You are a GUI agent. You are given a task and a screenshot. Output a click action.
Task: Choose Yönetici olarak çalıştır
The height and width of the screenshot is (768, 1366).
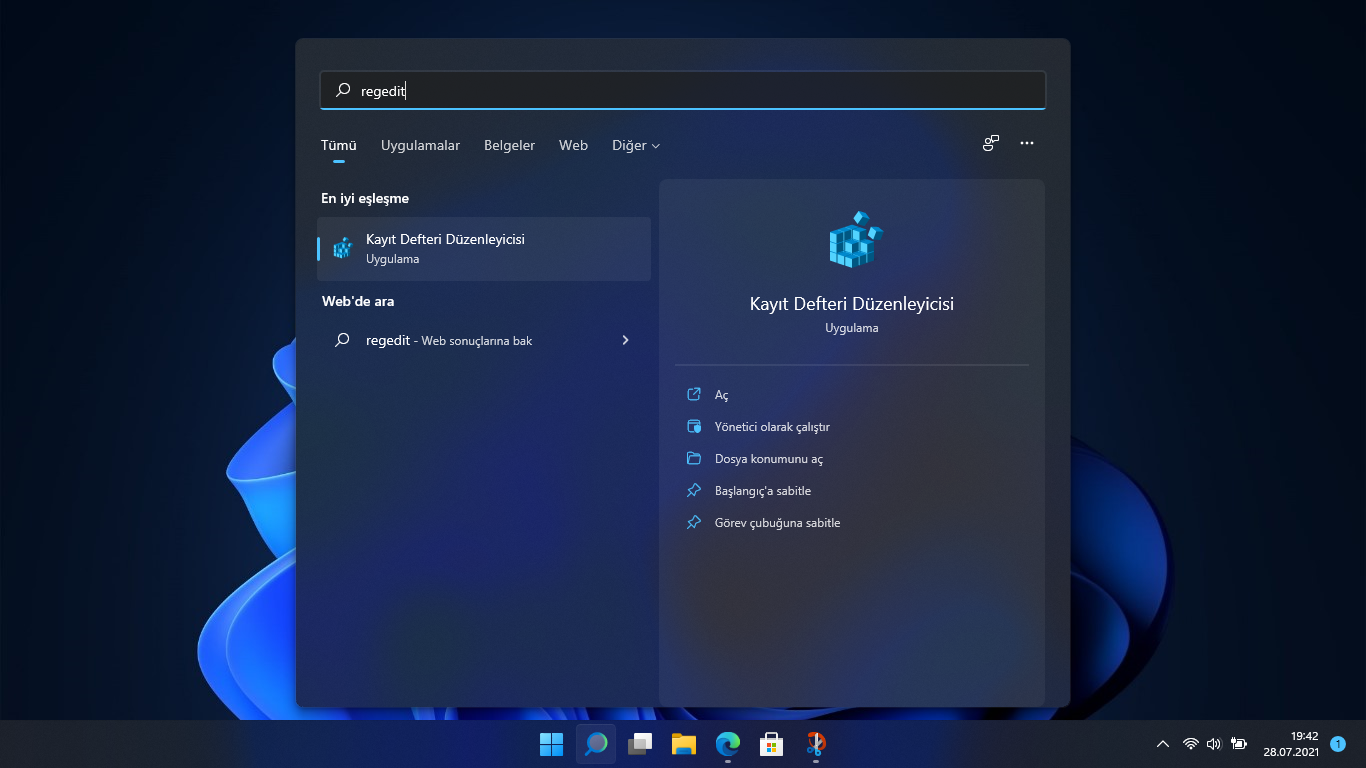[772, 427]
